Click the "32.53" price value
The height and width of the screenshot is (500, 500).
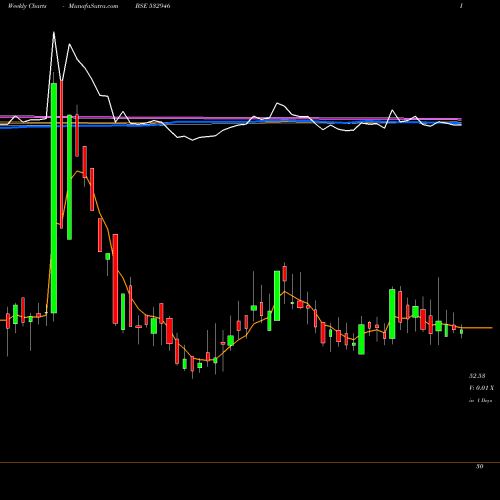[477, 376]
